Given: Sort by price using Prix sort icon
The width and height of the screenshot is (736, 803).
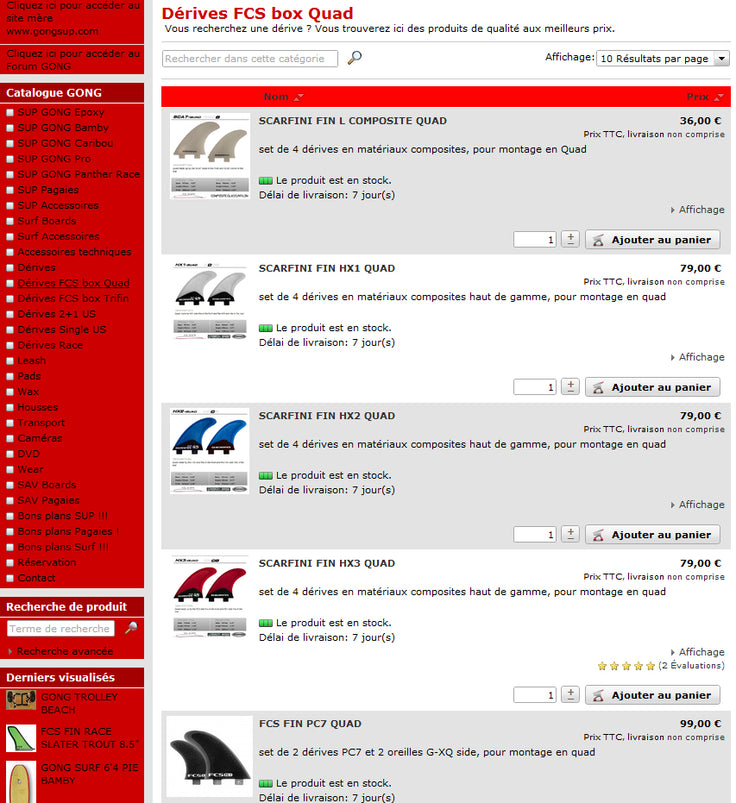Looking at the screenshot, I should [x=719, y=97].
